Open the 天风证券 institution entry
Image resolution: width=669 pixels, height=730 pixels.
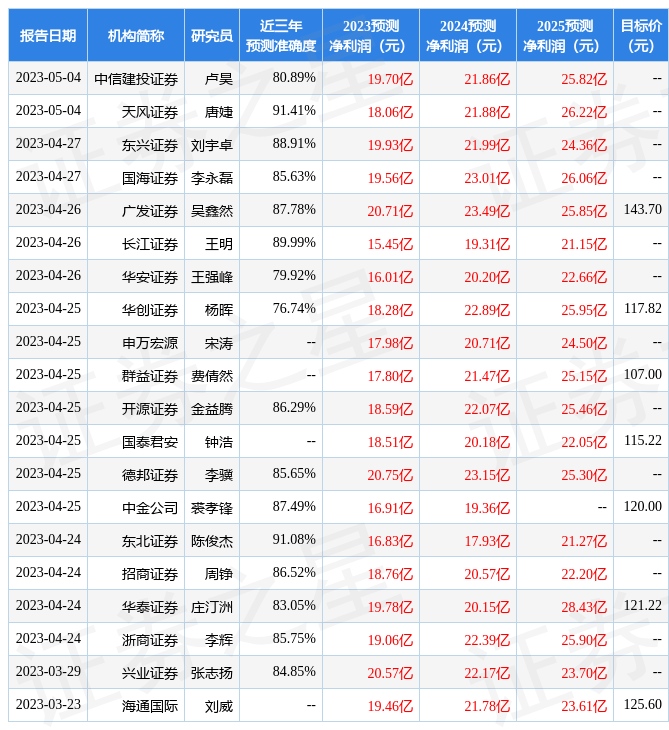coord(150,111)
